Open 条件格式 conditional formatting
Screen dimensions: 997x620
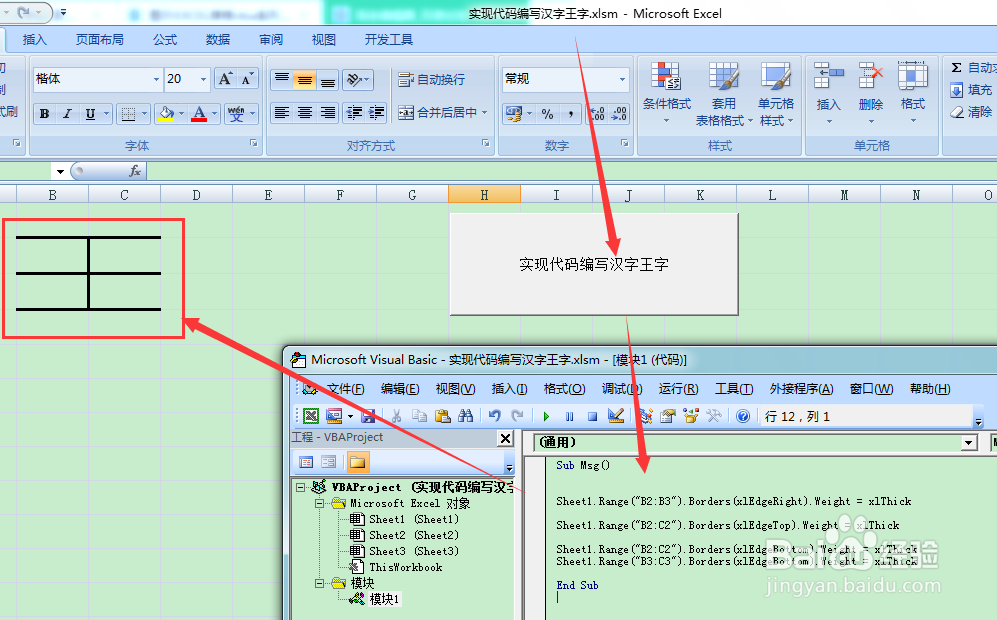pyautogui.click(x=666, y=90)
